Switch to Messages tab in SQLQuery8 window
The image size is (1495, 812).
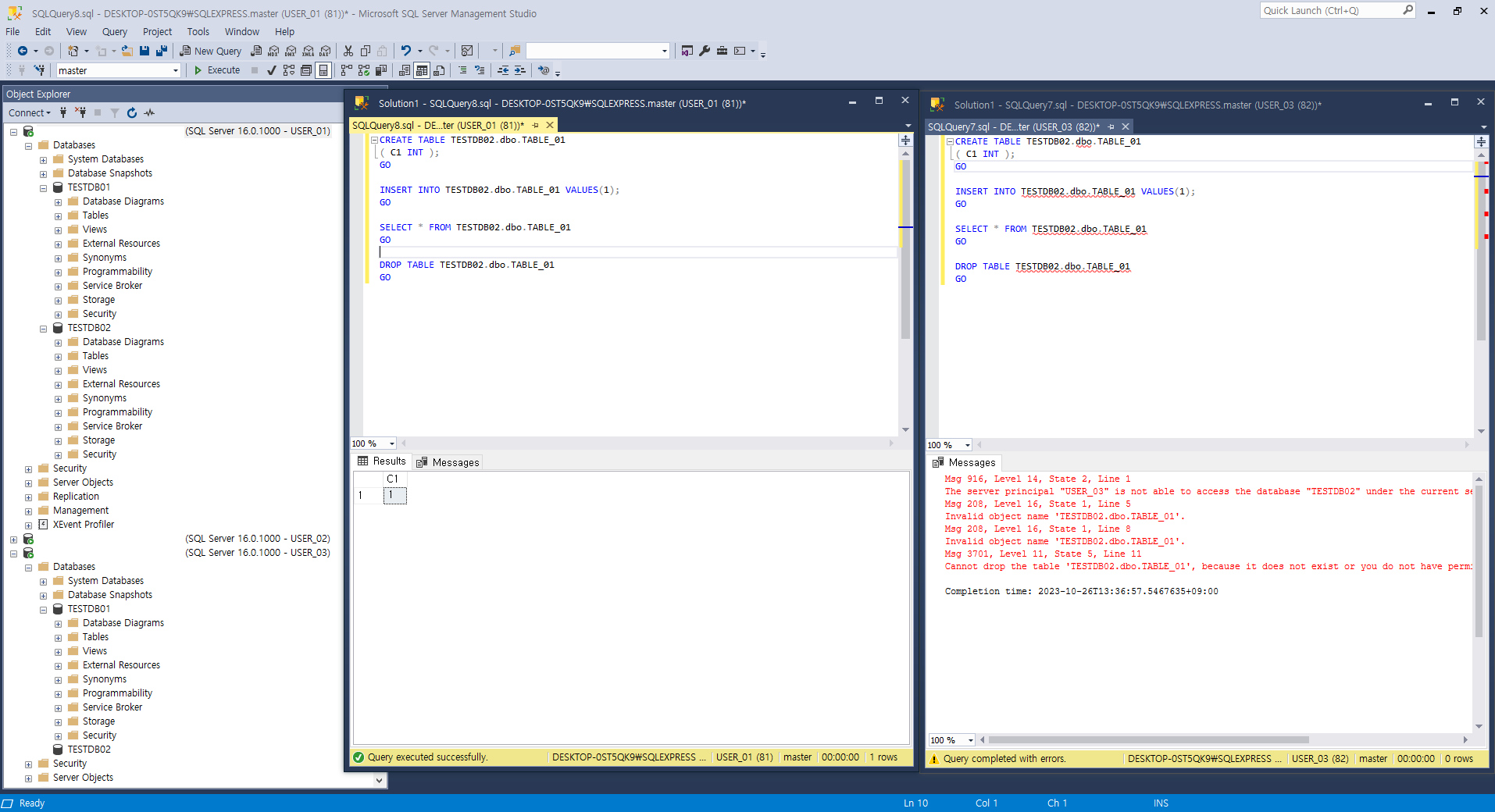click(x=448, y=462)
